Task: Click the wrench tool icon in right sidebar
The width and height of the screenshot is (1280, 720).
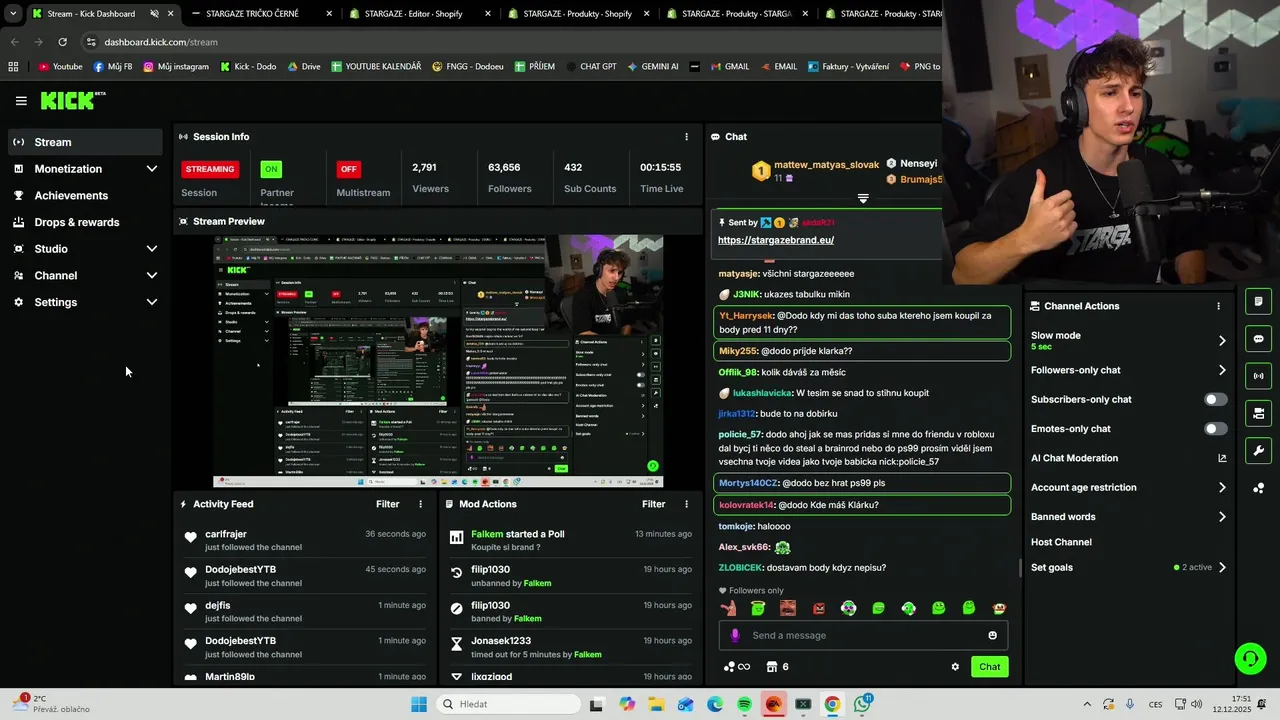Action: [1258, 450]
